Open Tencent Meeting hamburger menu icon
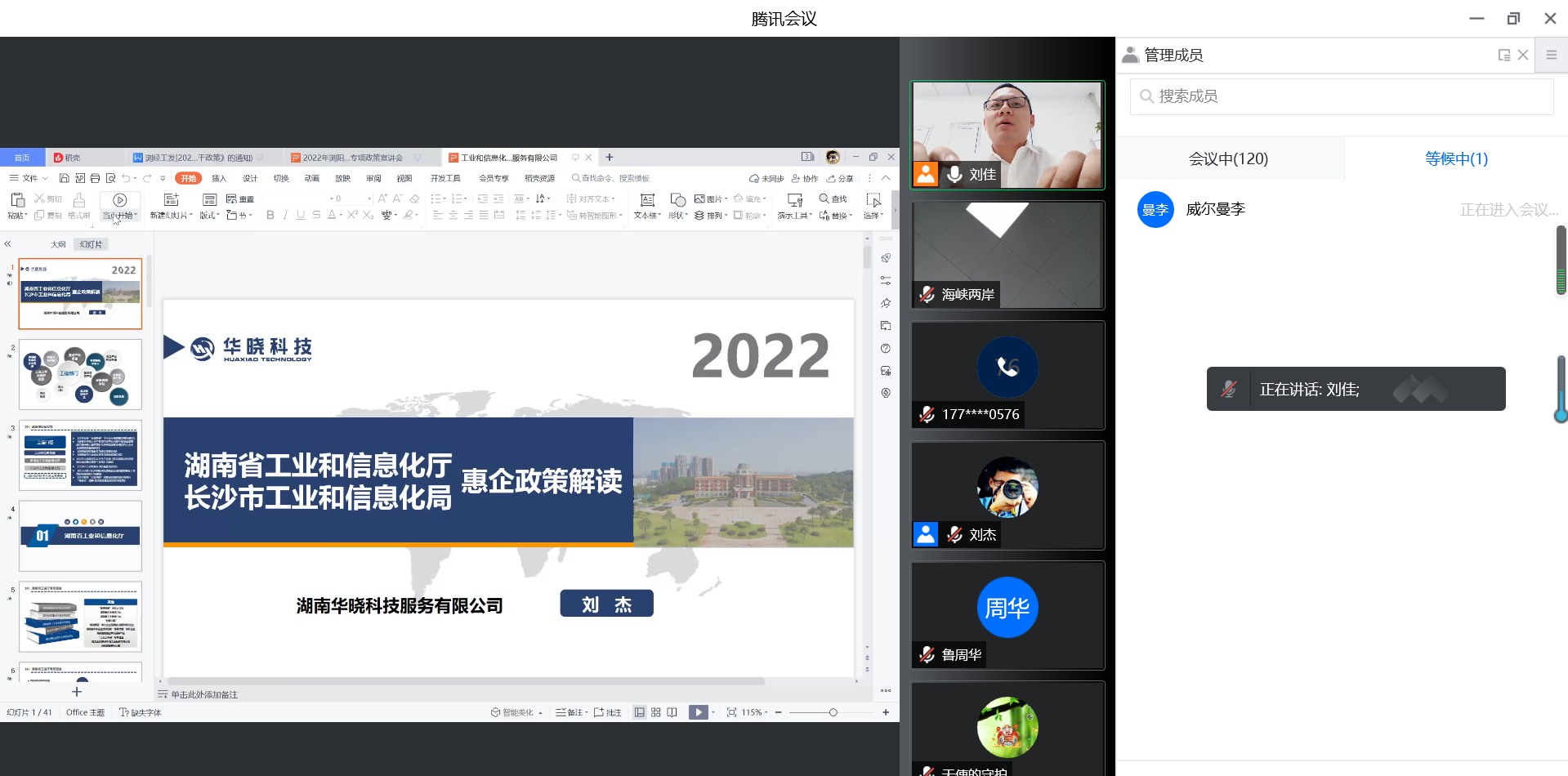This screenshot has width=1568, height=776. click(1552, 55)
